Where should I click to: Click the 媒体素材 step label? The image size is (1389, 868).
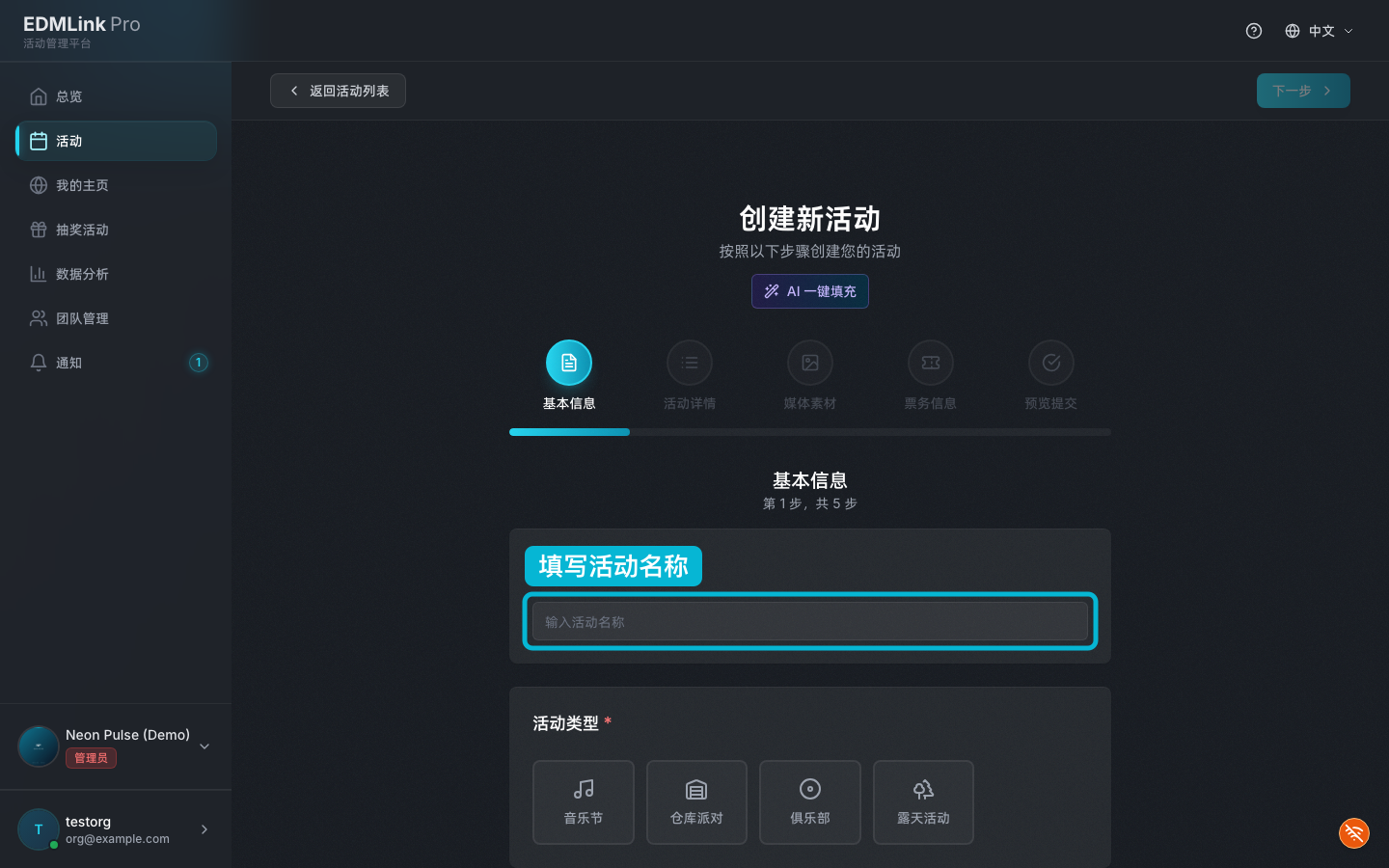(x=810, y=403)
